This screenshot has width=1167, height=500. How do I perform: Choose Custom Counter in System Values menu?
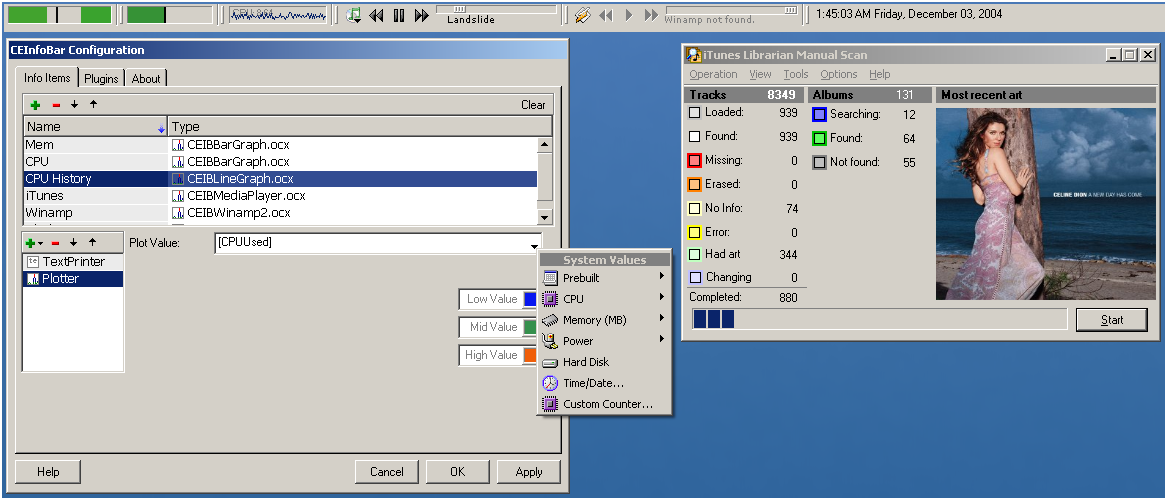605,405
